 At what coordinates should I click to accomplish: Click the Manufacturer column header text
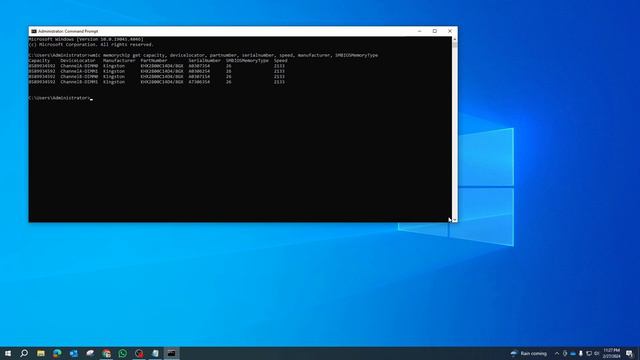pos(119,60)
